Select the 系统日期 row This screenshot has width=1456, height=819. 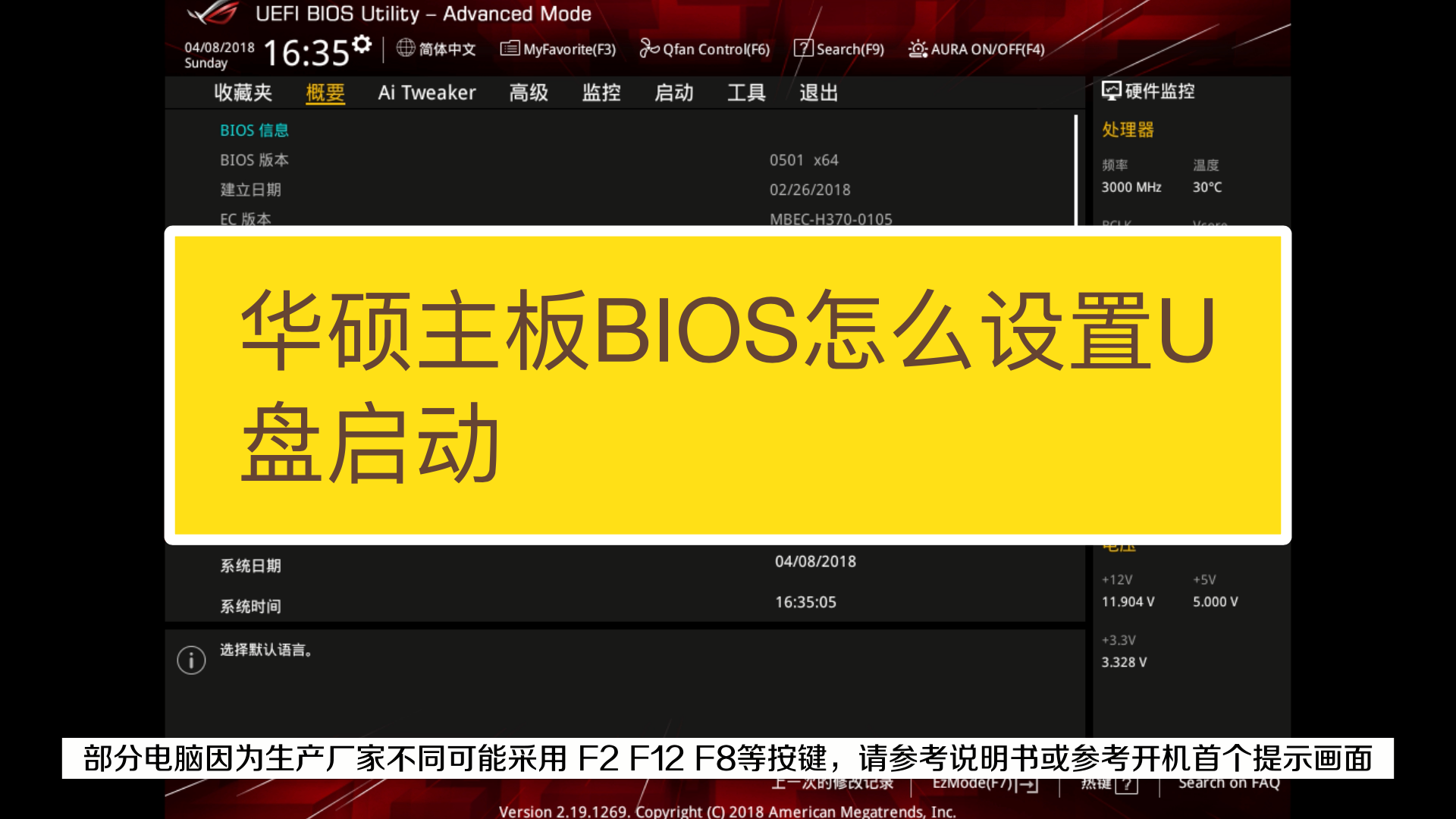coord(625,566)
